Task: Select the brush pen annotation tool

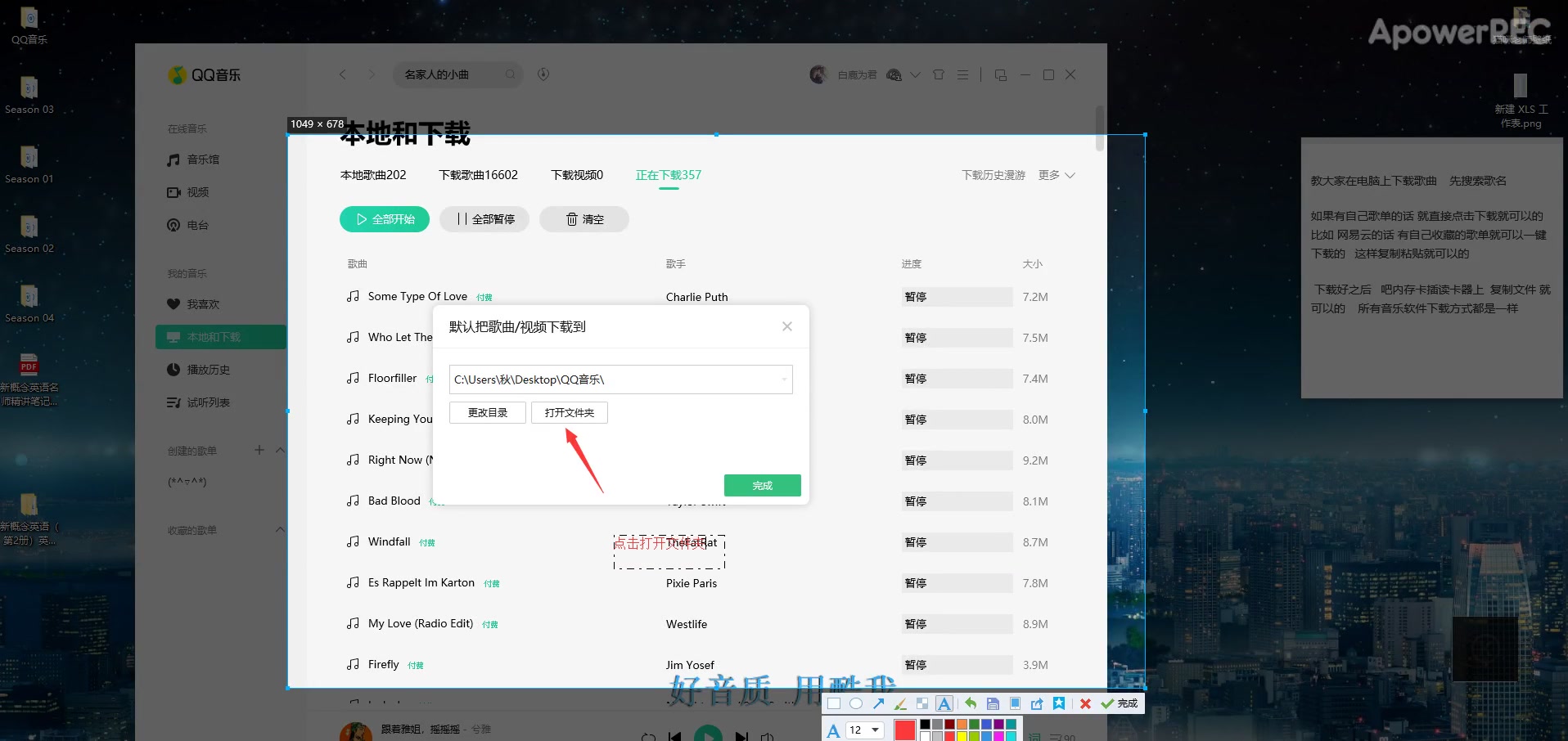Action: click(900, 703)
